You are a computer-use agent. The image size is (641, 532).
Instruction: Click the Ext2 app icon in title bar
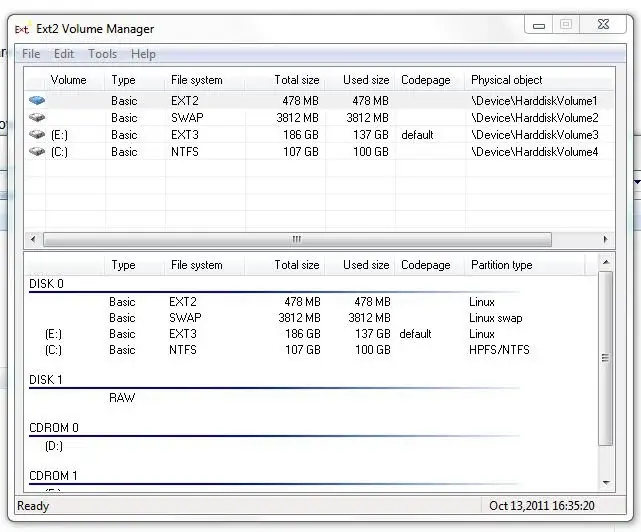pyautogui.click(x=22, y=29)
